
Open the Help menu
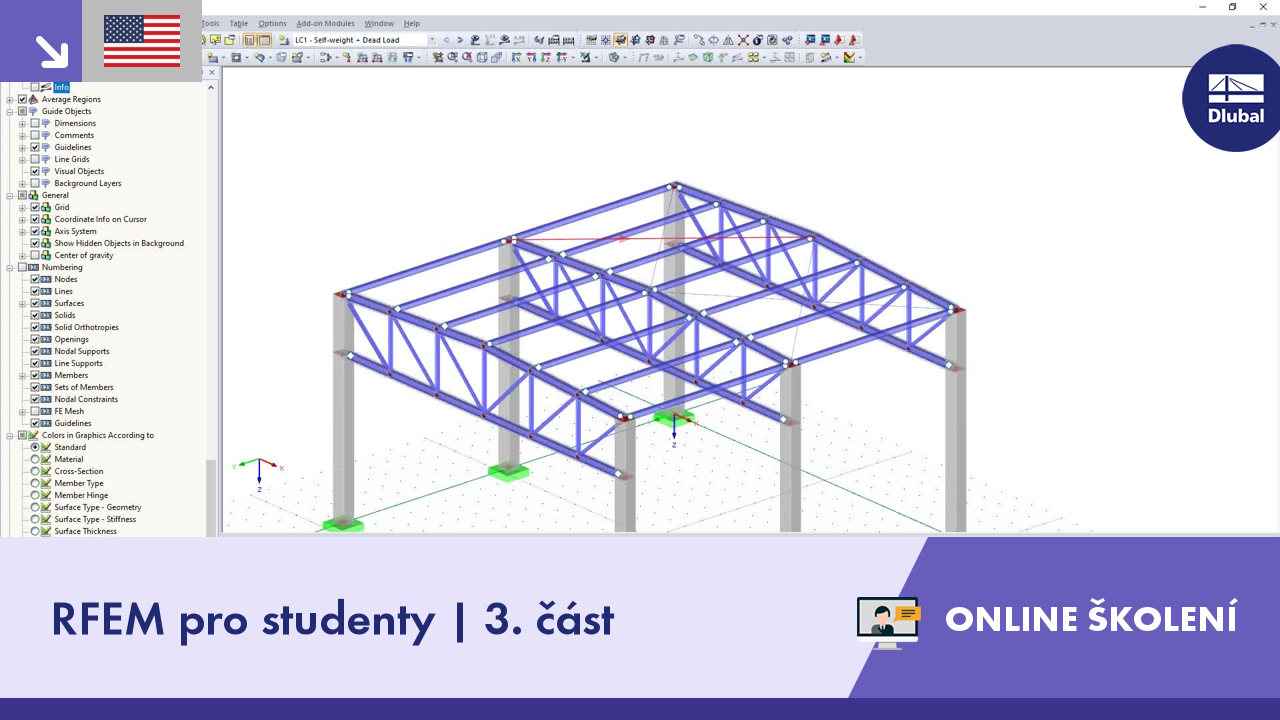tap(412, 23)
